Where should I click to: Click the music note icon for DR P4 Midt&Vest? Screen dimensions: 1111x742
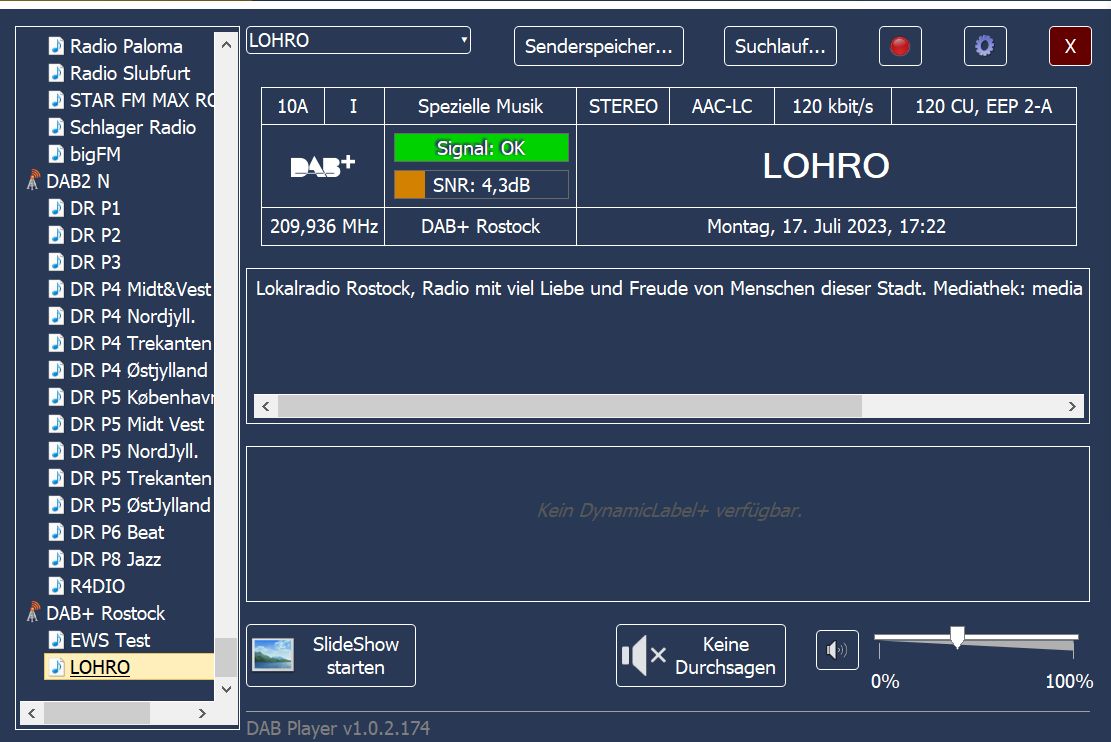56,288
